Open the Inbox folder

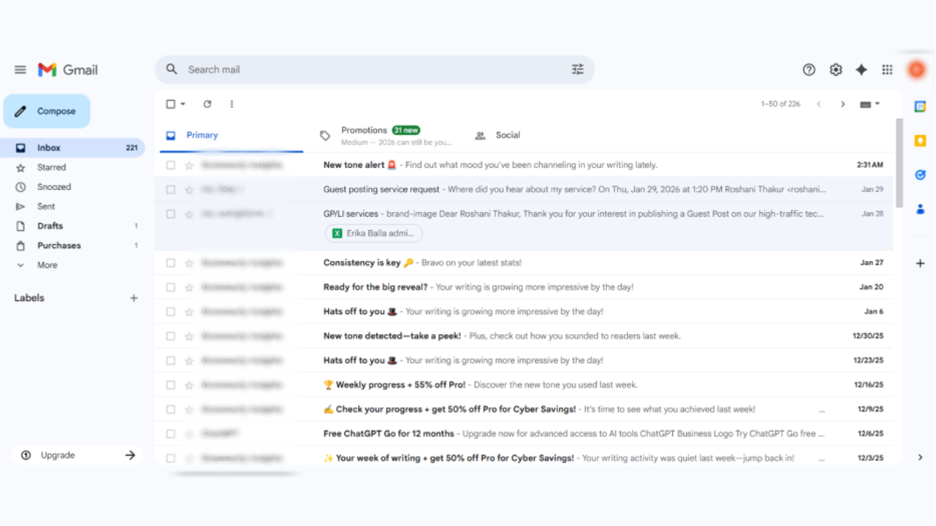72,147
